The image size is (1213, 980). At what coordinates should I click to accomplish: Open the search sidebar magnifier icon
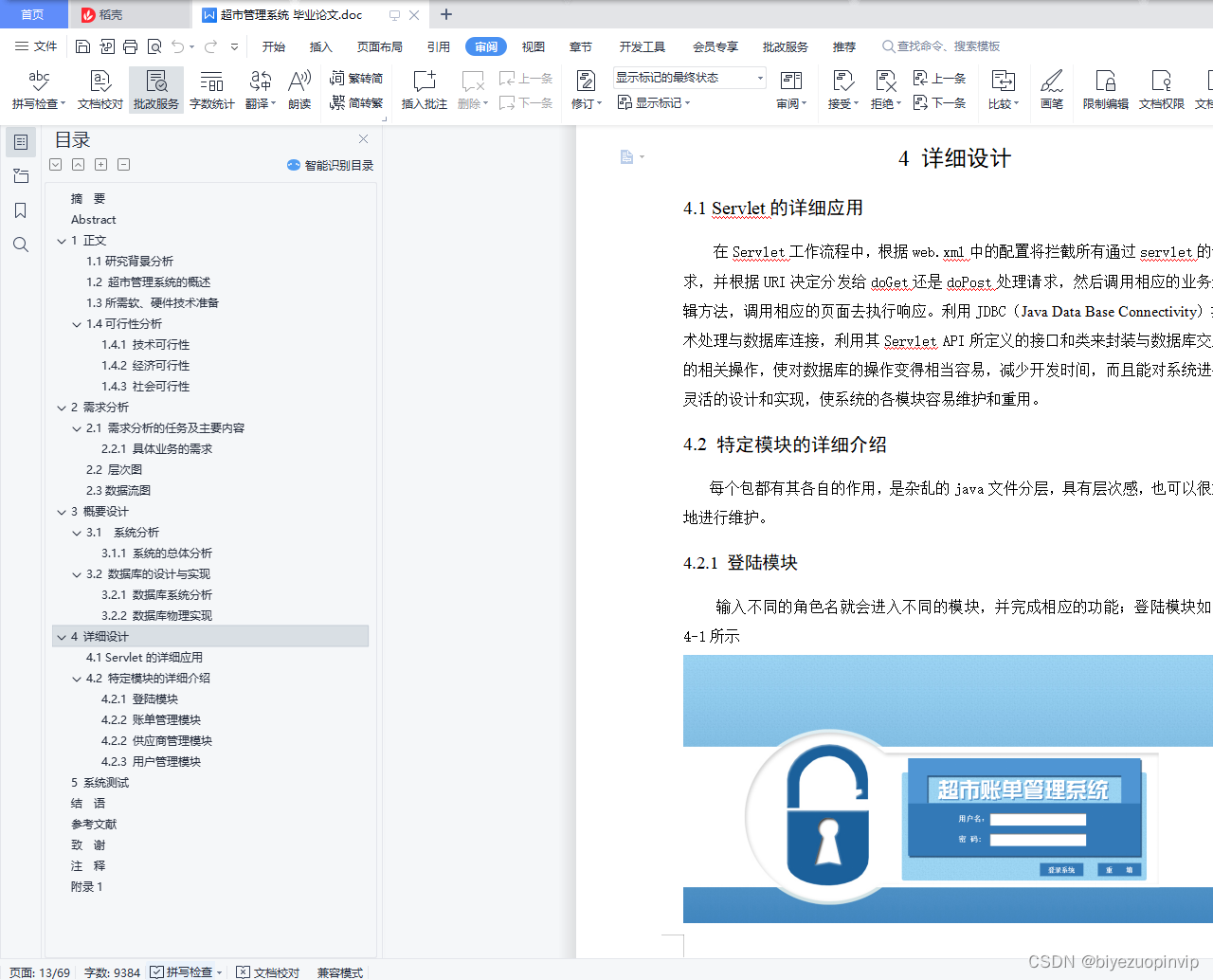pos(21,245)
